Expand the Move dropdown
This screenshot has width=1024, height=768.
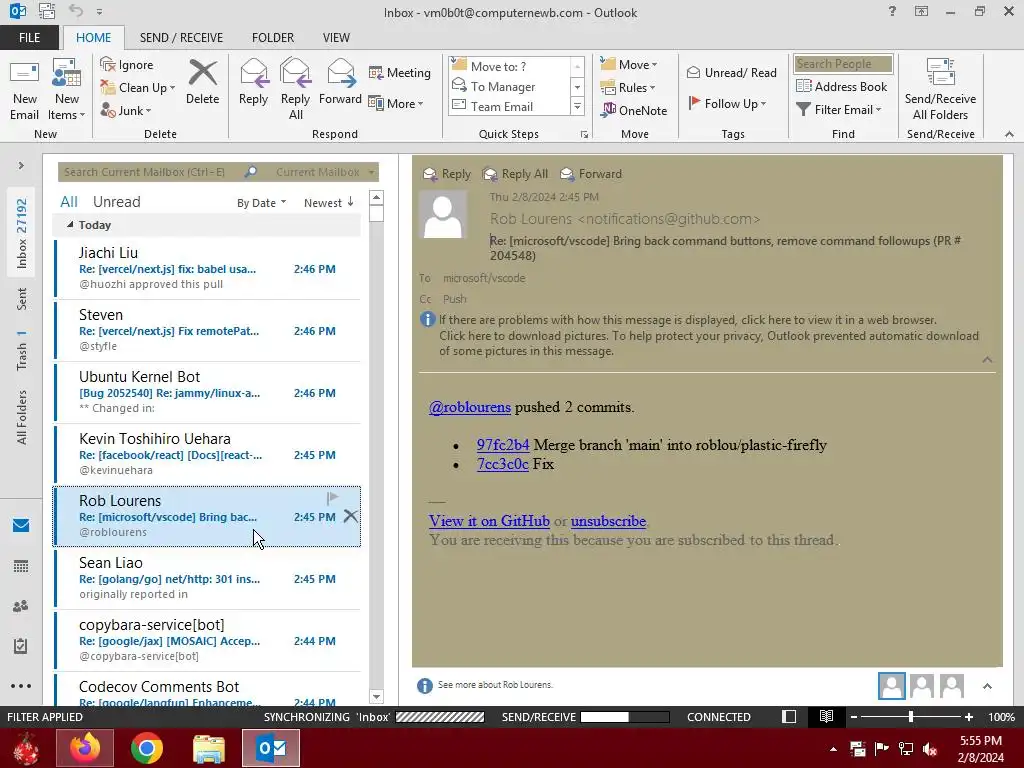[629, 65]
